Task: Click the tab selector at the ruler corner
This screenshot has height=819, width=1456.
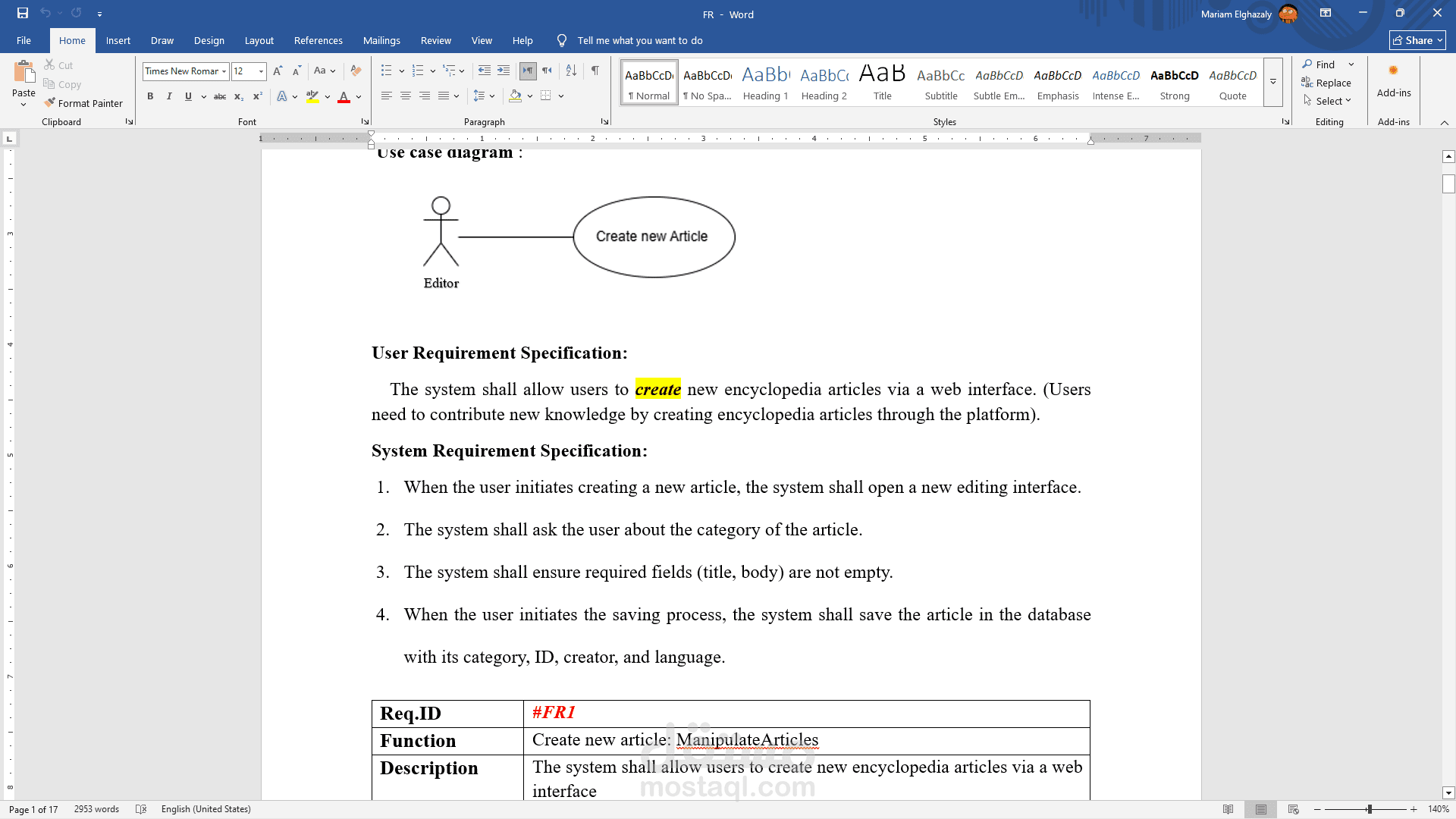Action: [10, 138]
